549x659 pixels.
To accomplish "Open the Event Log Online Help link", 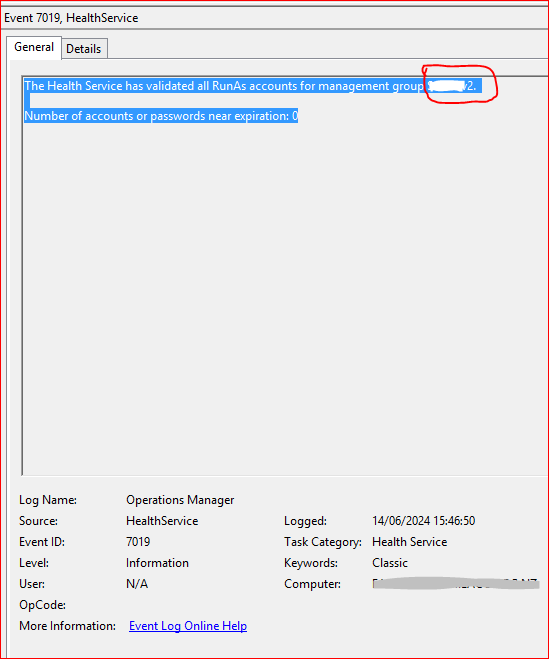I will point(188,626).
